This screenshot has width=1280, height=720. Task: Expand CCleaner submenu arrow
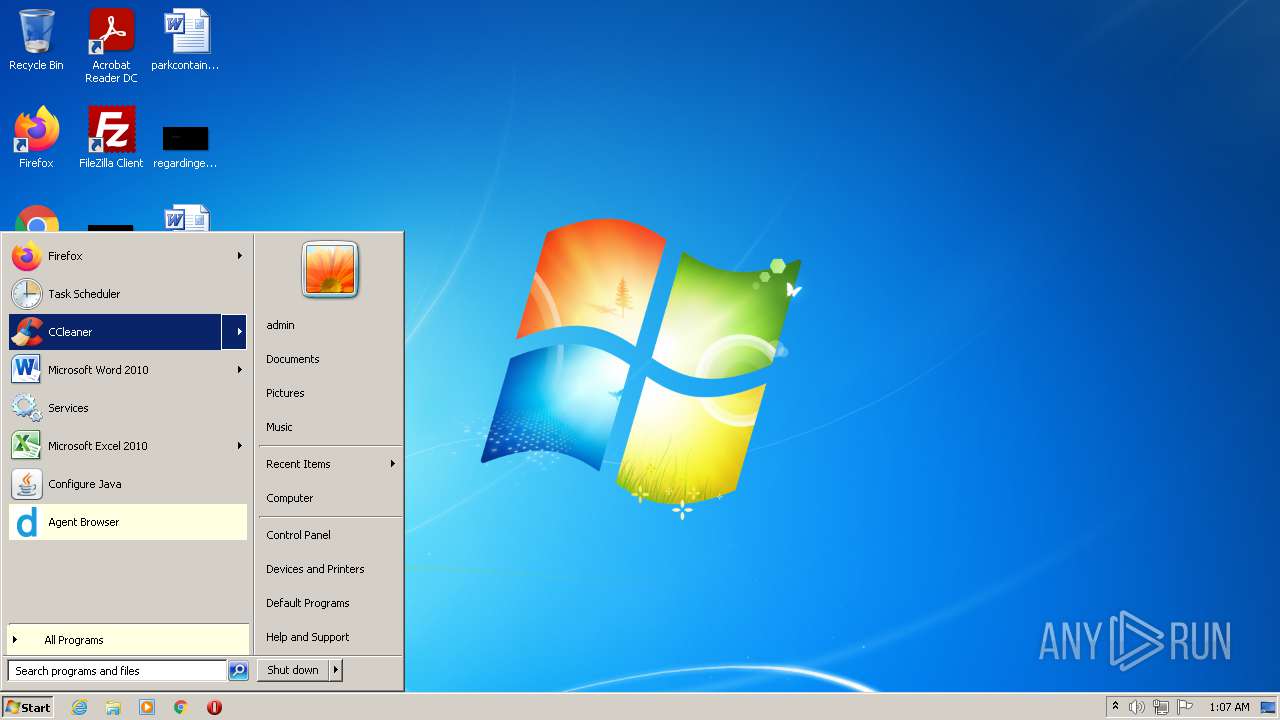235,332
